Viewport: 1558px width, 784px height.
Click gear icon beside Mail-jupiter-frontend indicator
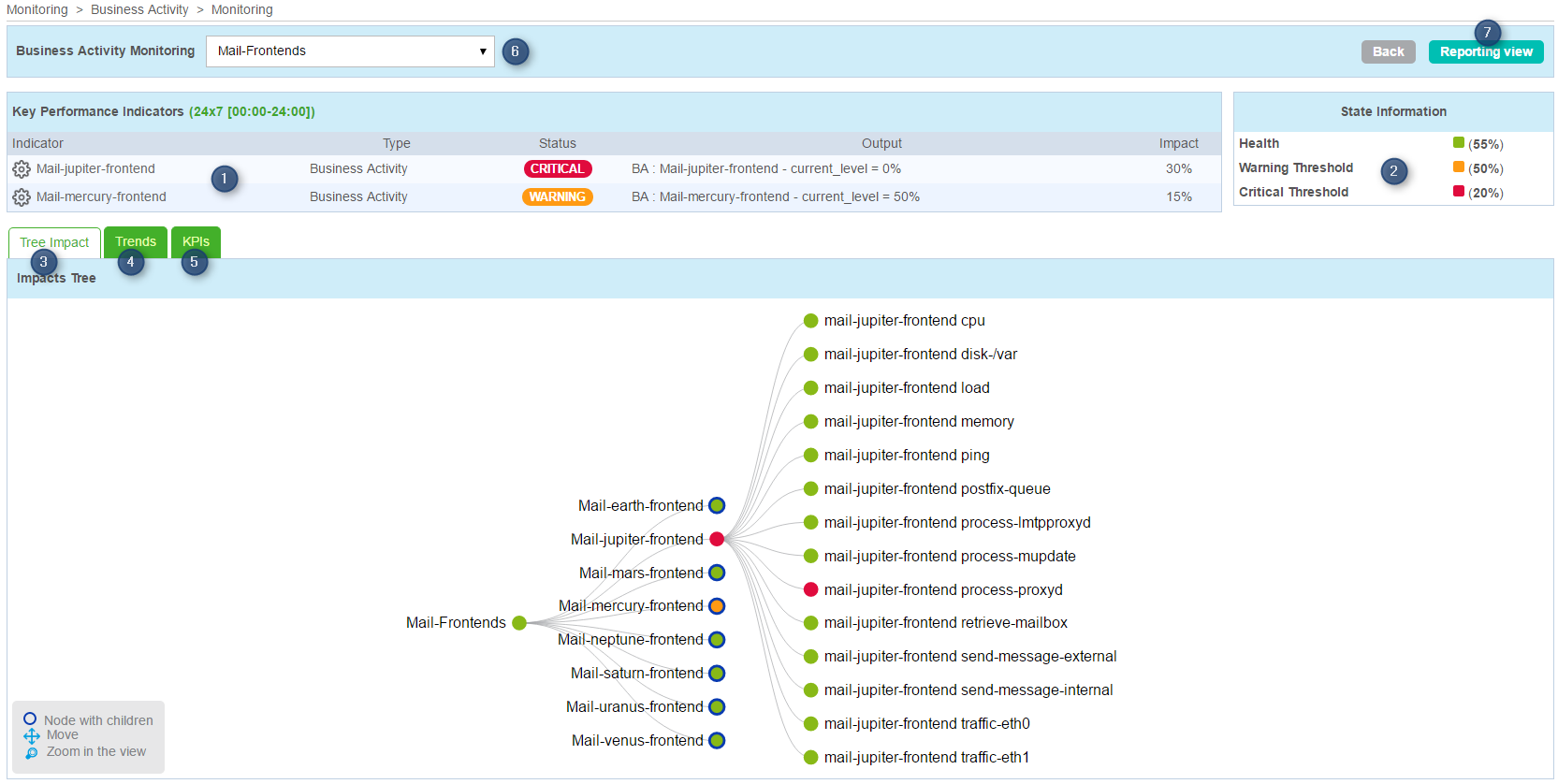coord(21,169)
